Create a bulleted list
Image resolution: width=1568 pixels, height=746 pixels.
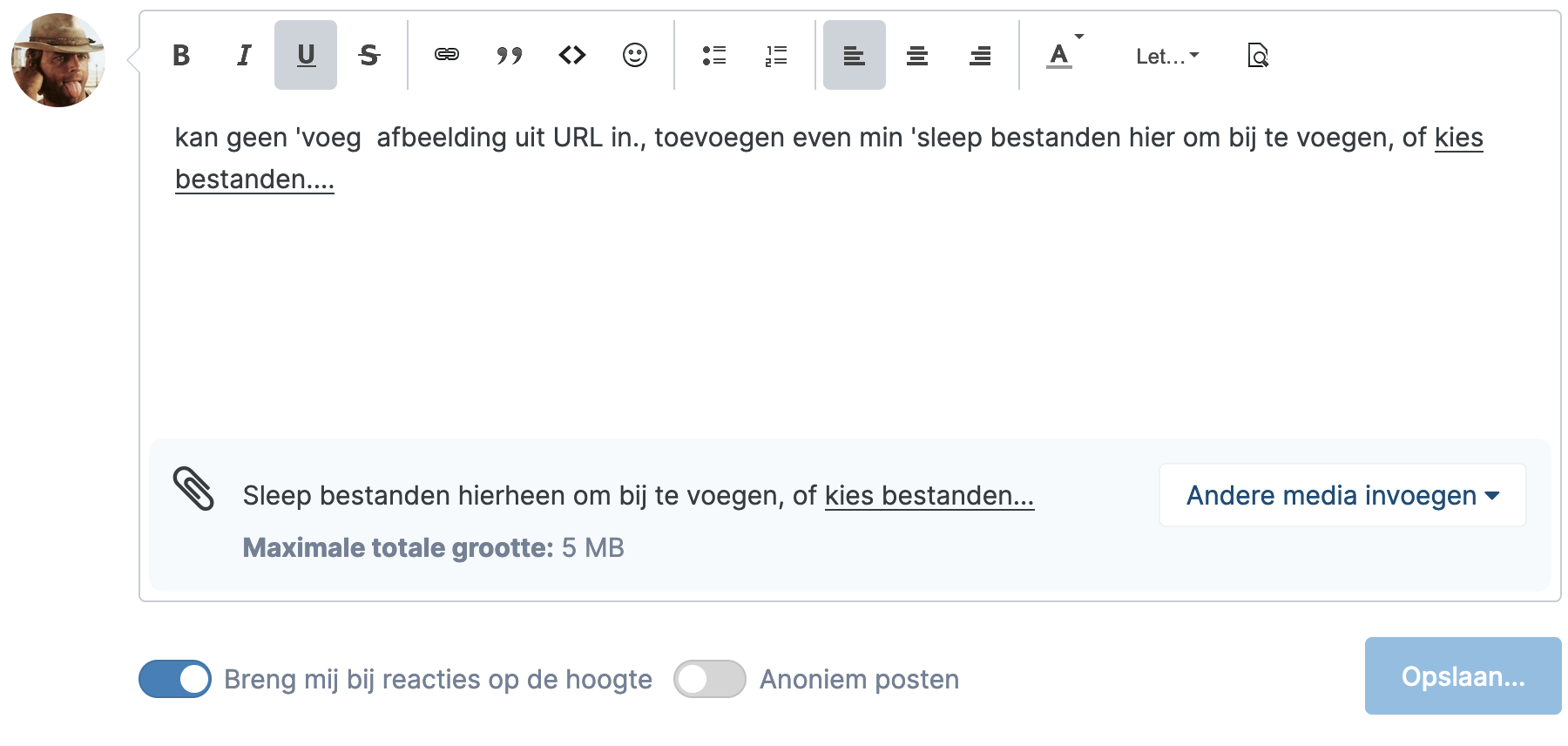click(x=713, y=55)
